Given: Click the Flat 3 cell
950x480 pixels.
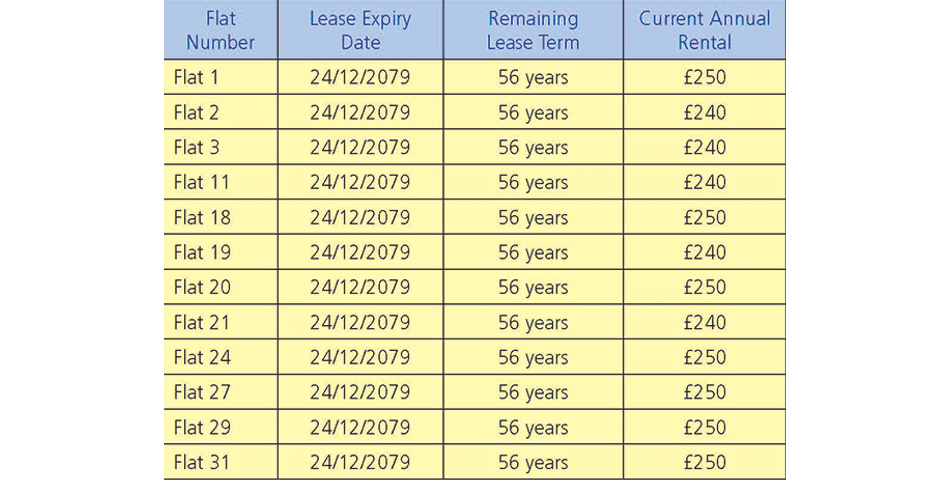Looking at the screenshot, I should [221, 147].
